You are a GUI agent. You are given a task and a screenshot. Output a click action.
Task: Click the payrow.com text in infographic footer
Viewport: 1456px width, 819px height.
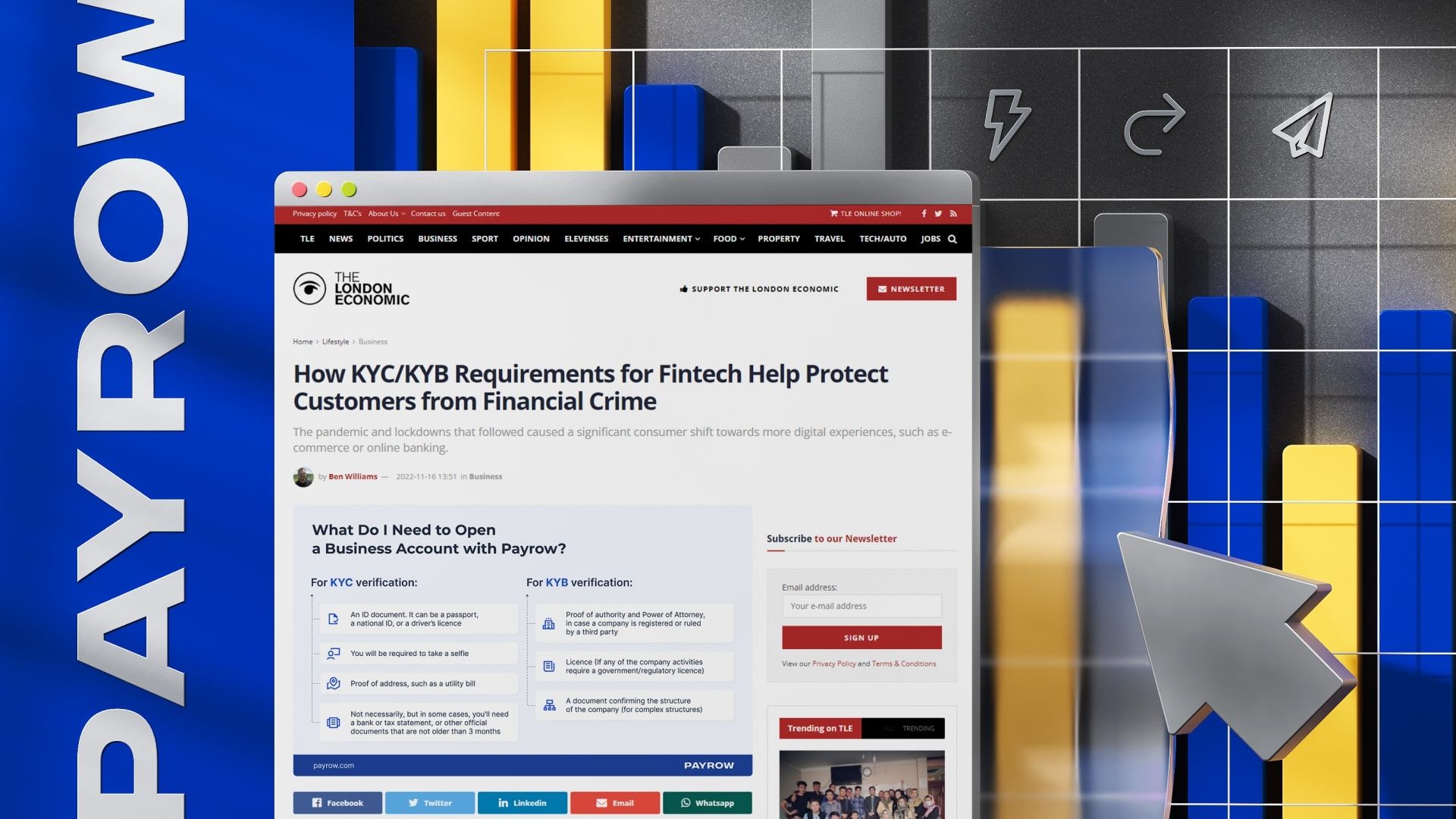point(334,766)
